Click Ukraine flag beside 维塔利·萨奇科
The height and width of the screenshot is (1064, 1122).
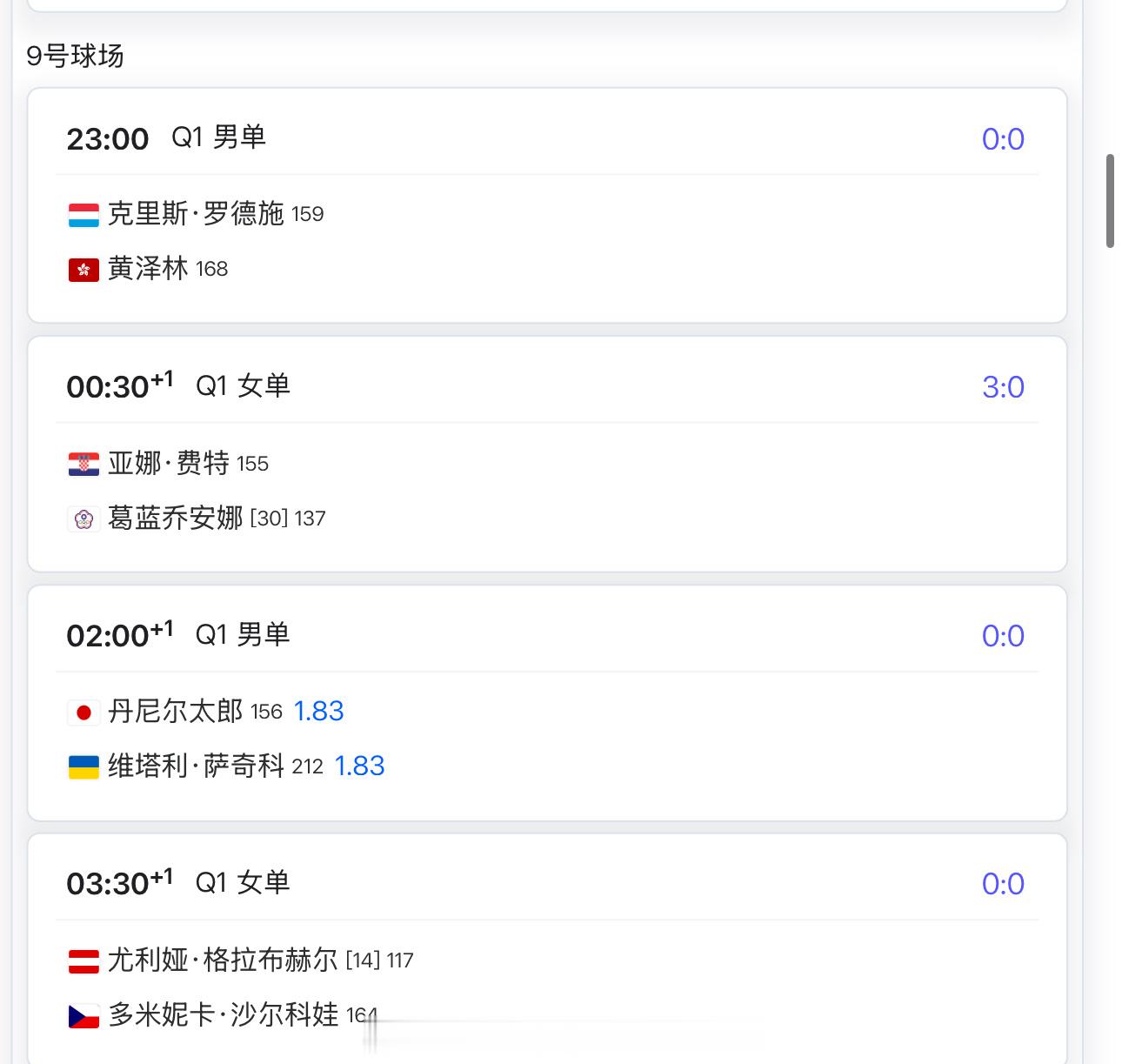tap(83, 767)
